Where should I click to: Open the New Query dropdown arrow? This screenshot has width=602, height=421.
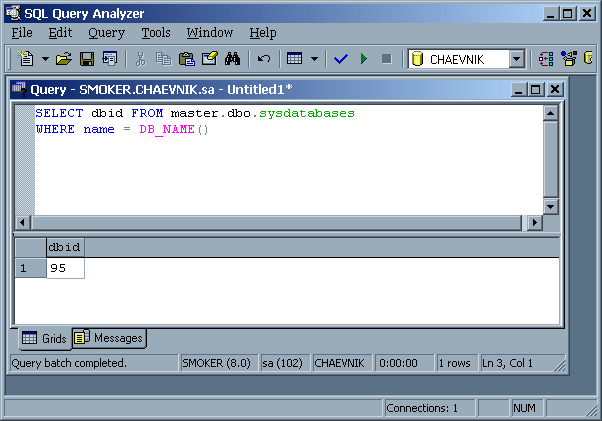click(45, 59)
